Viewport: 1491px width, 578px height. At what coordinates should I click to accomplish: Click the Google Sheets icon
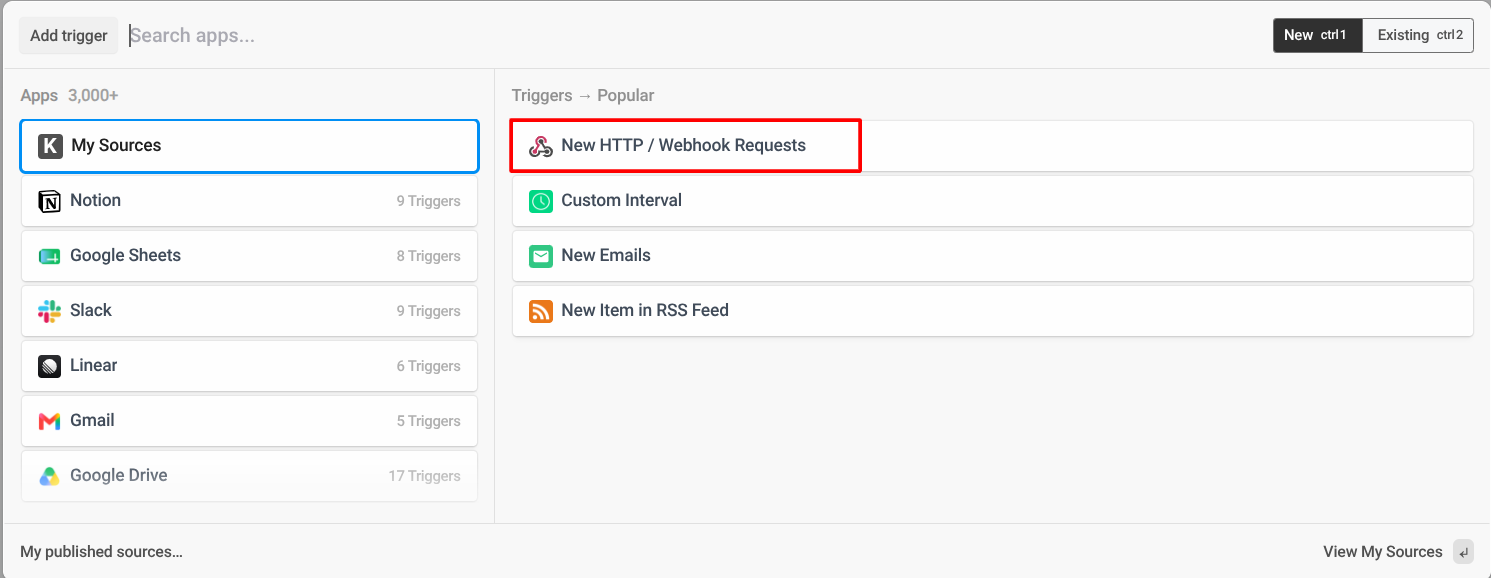49,256
